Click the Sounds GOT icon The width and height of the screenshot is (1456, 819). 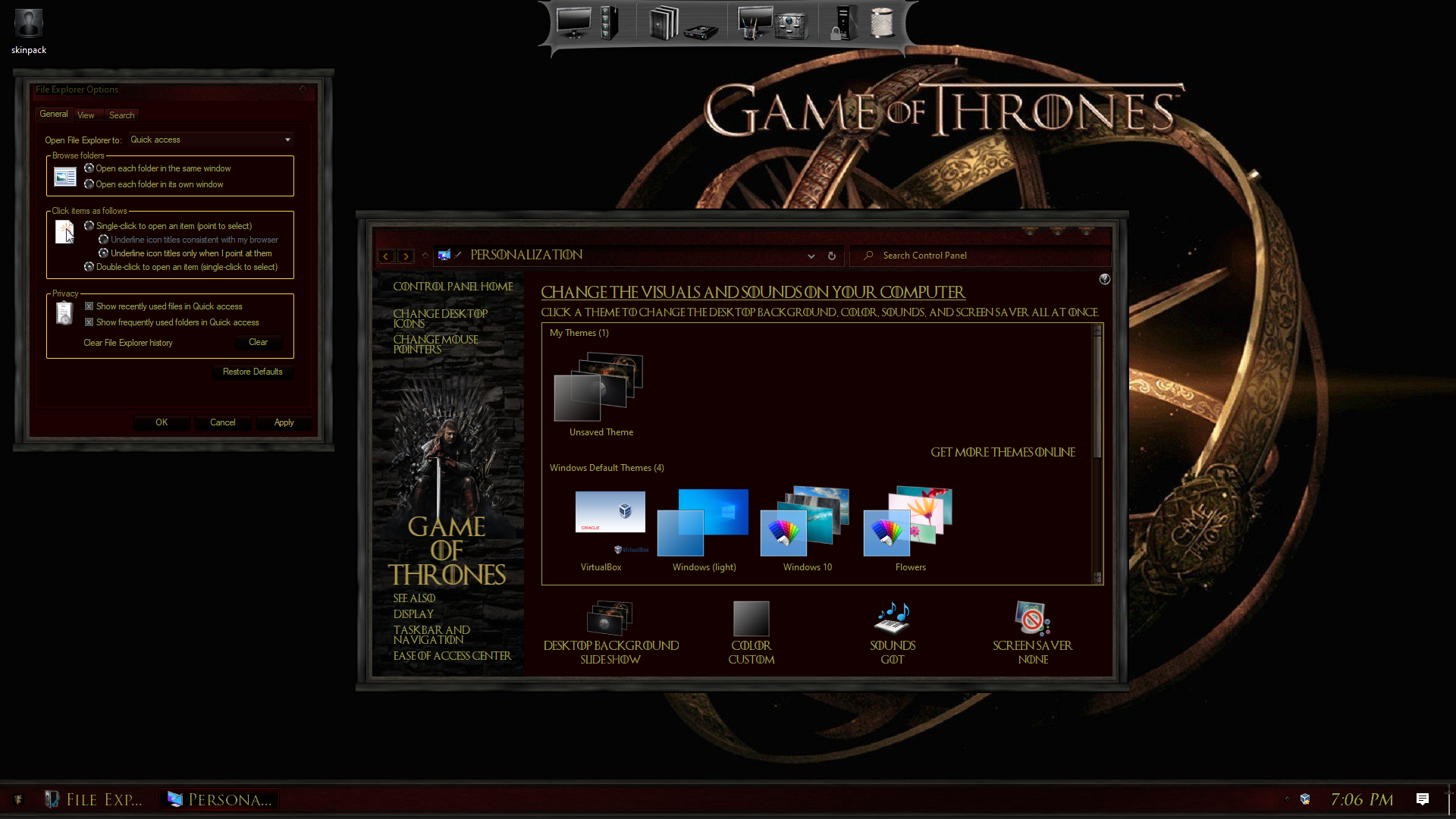tap(892, 619)
